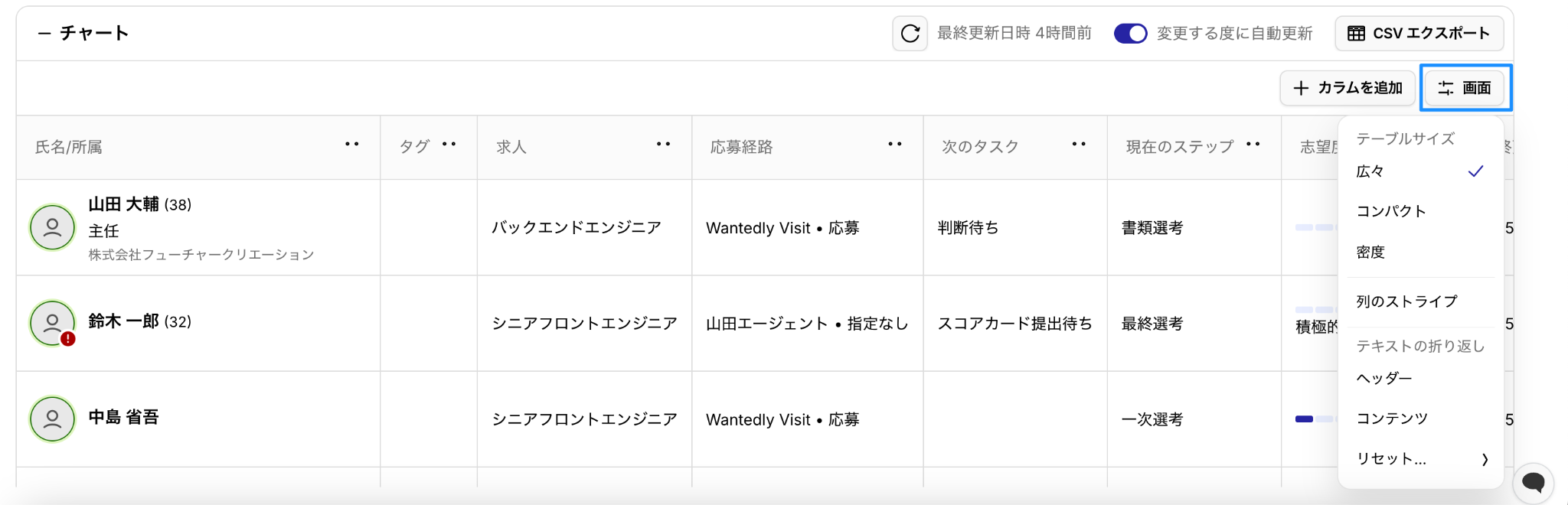Toggle 変更する度に自動更新 switch off
The image size is (1568, 505).
(x=1130, y=34)
